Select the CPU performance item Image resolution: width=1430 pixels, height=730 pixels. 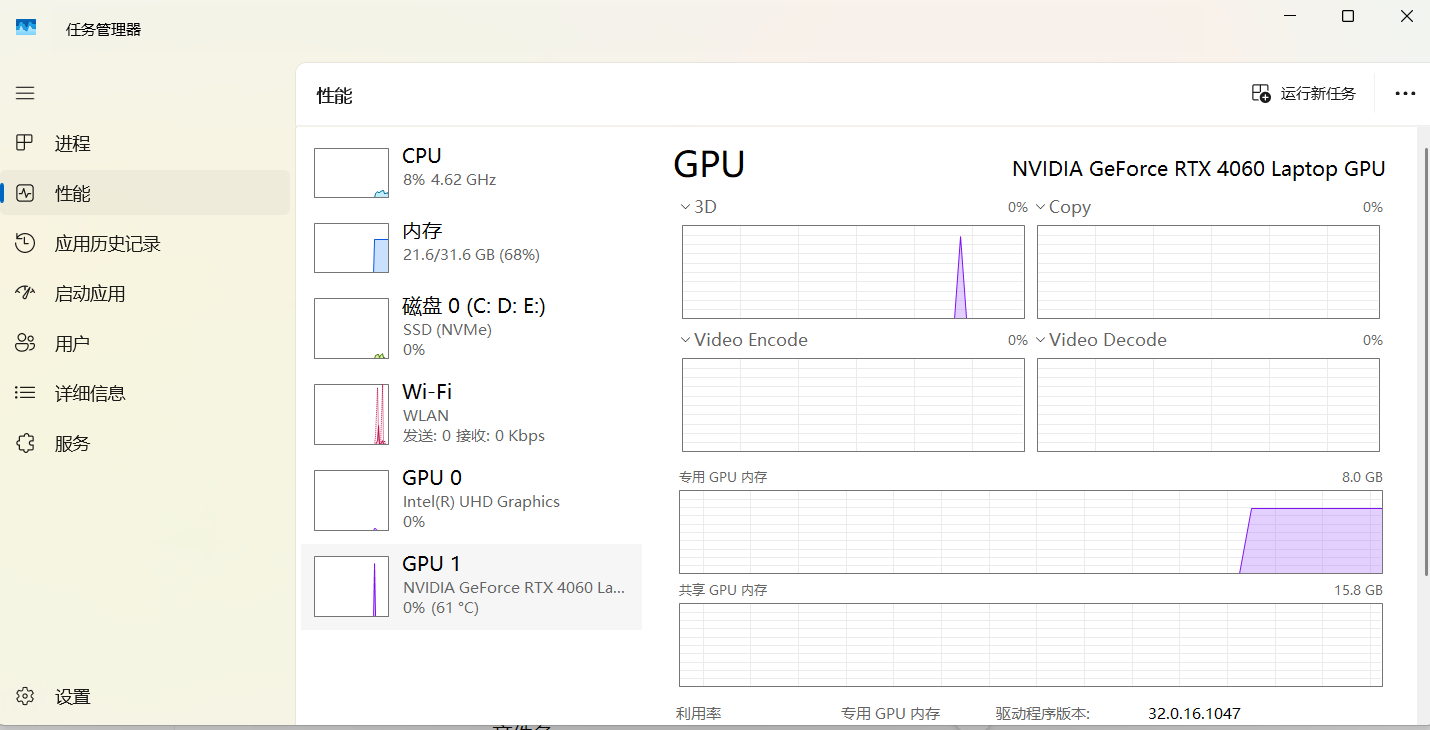(x=471, y=172)
